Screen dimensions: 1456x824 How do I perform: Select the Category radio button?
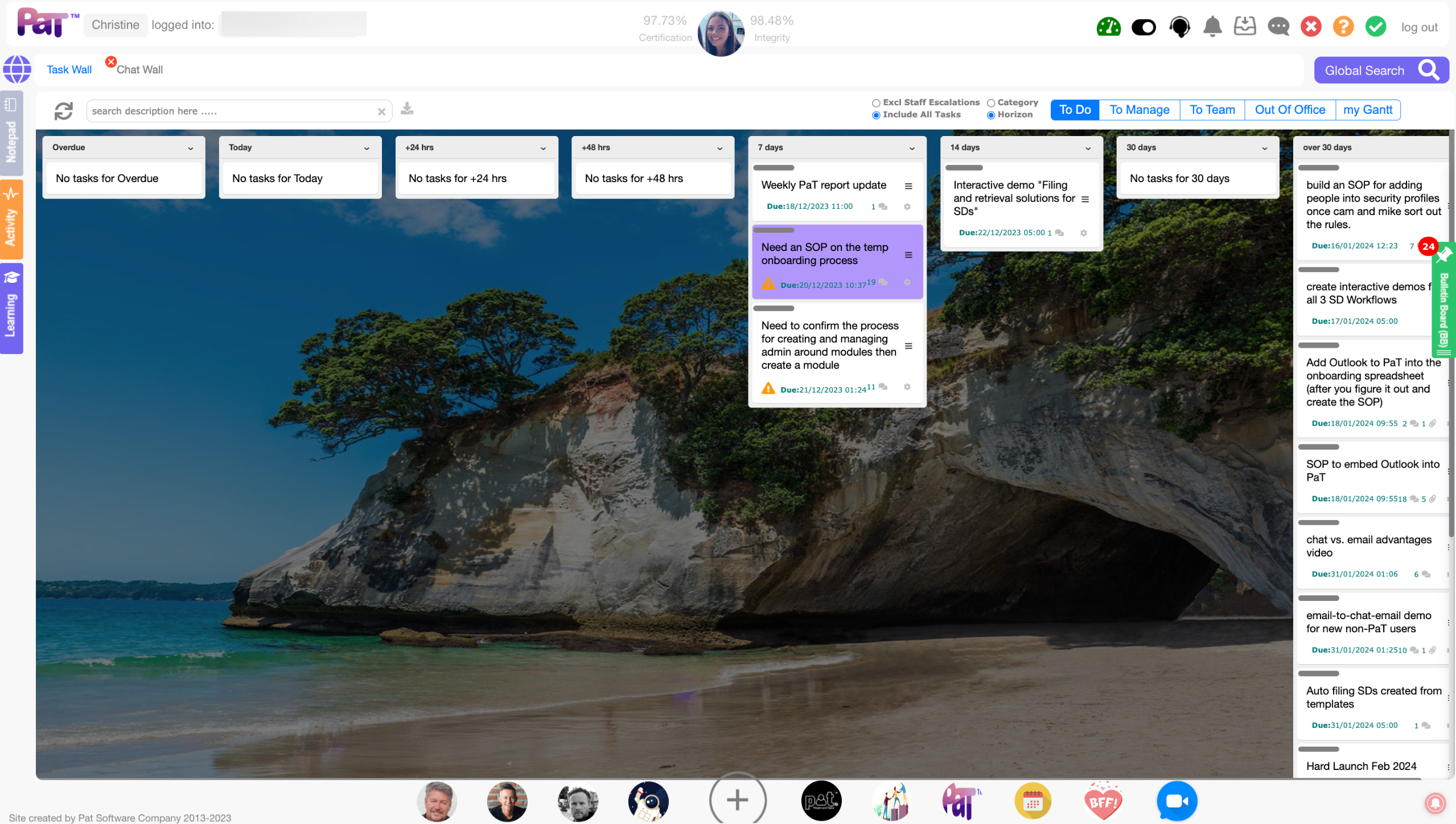991,103
